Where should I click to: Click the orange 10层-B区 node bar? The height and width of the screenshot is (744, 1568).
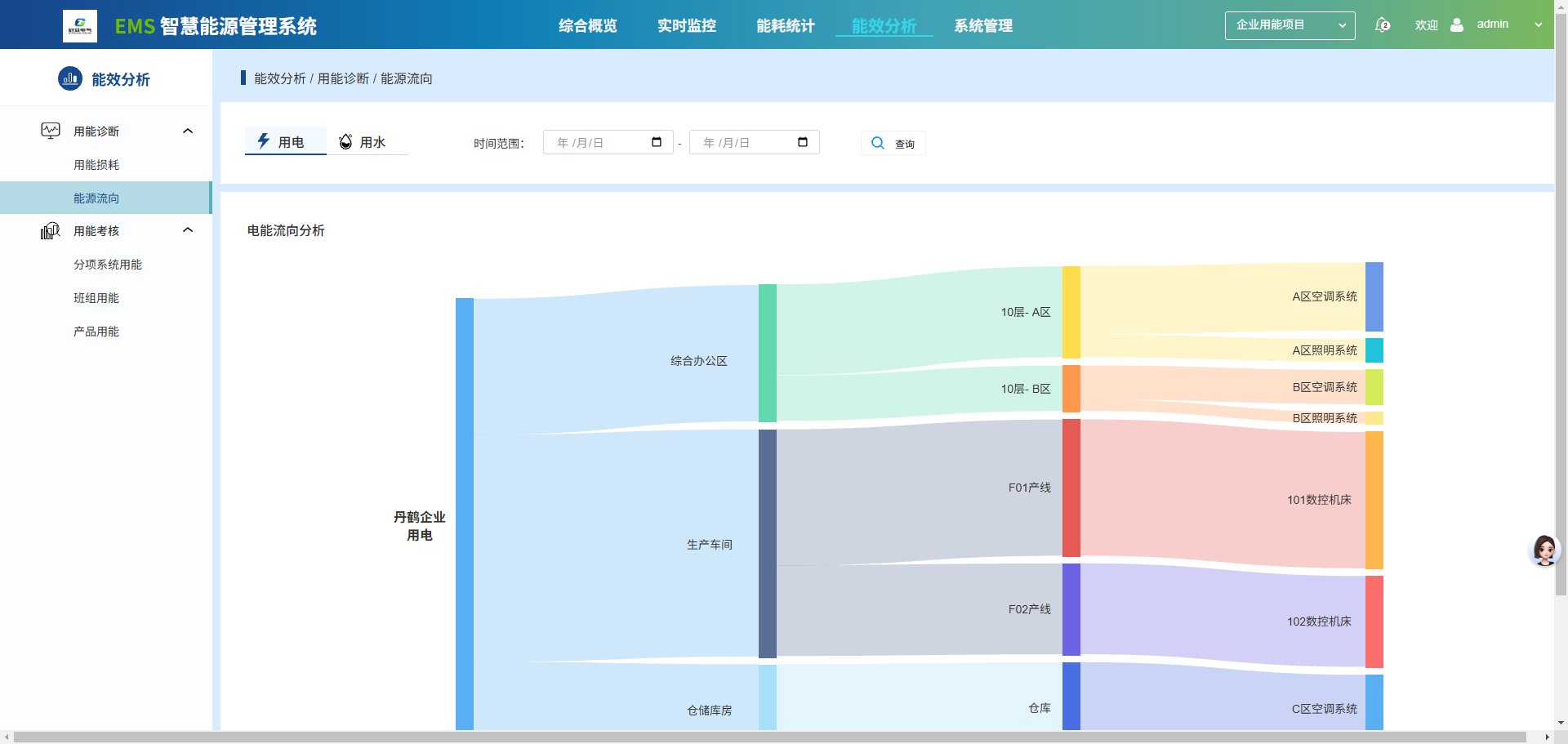[1071, 389]
